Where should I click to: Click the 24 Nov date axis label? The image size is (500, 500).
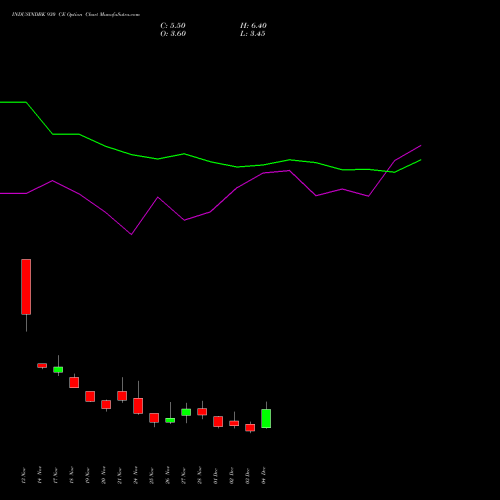(136, 475)
